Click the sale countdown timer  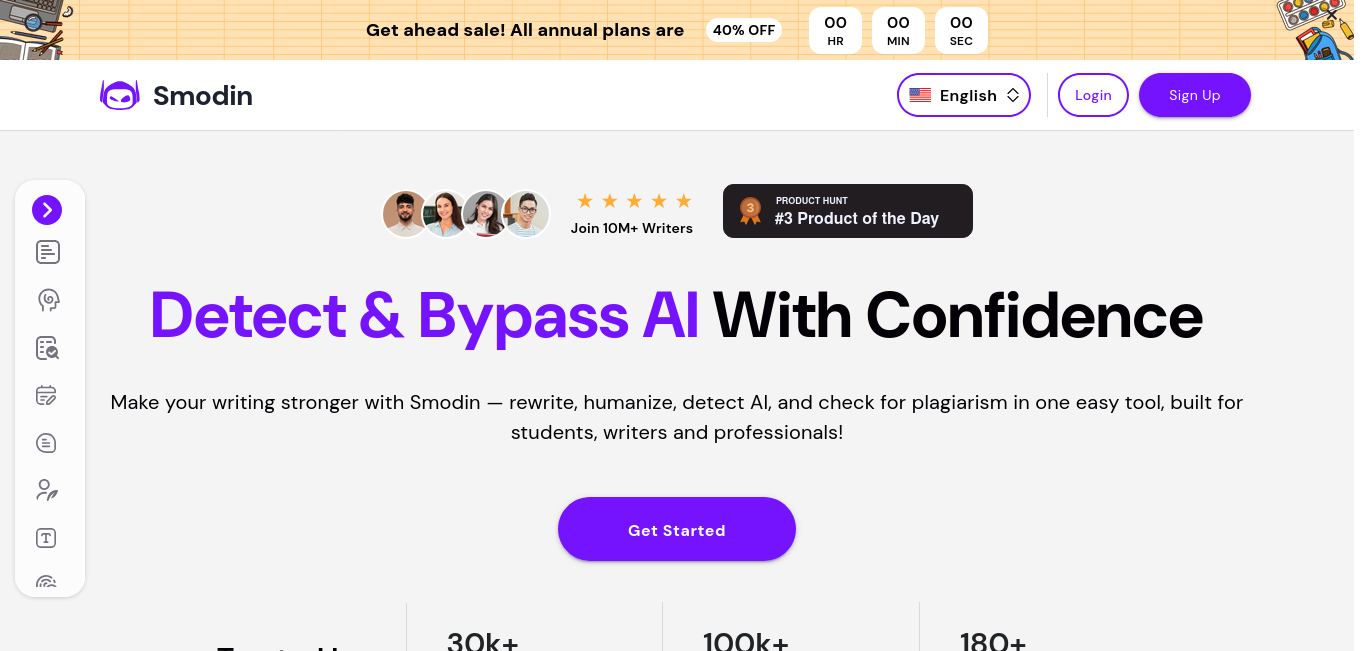tap(898, 31)
